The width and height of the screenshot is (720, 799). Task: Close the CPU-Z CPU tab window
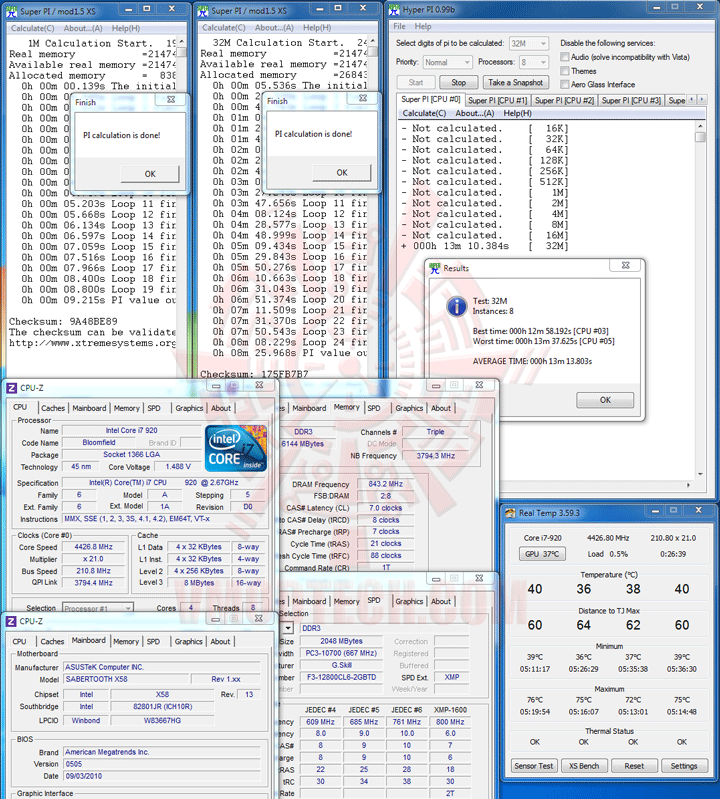coord(259,385)
